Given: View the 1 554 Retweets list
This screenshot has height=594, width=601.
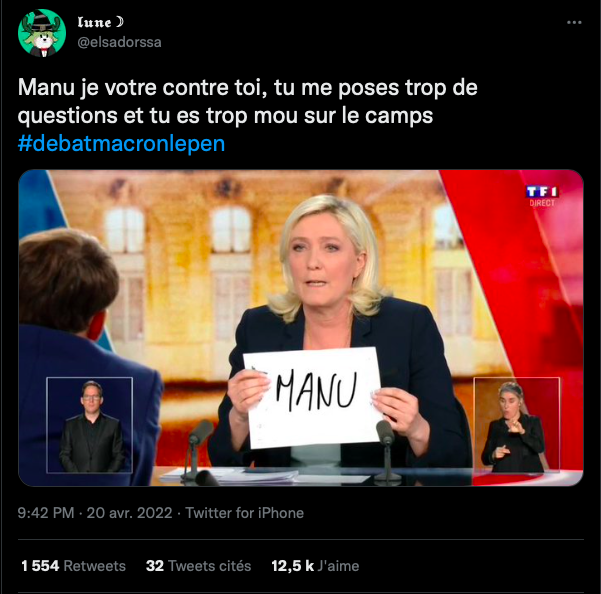Looking at the screenshot, I should coord(73,566).
